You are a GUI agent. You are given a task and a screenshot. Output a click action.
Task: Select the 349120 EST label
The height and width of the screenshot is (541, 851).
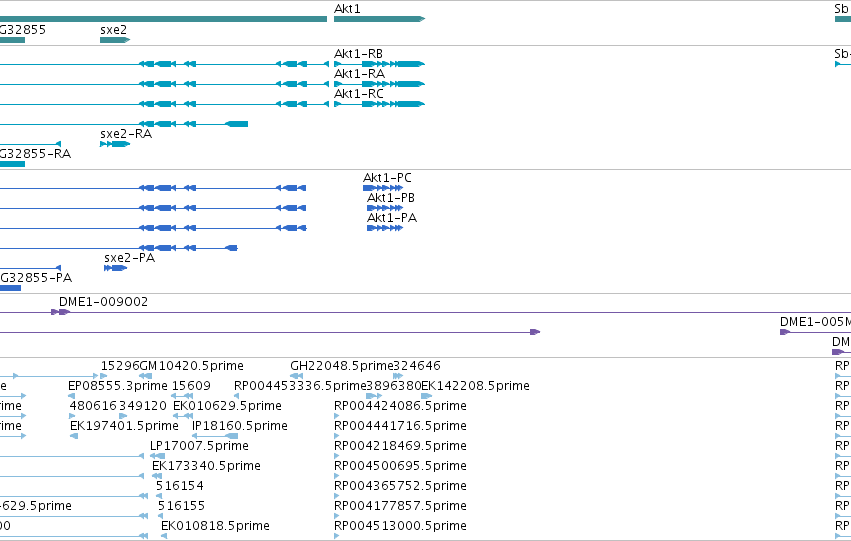pos(143,406)
